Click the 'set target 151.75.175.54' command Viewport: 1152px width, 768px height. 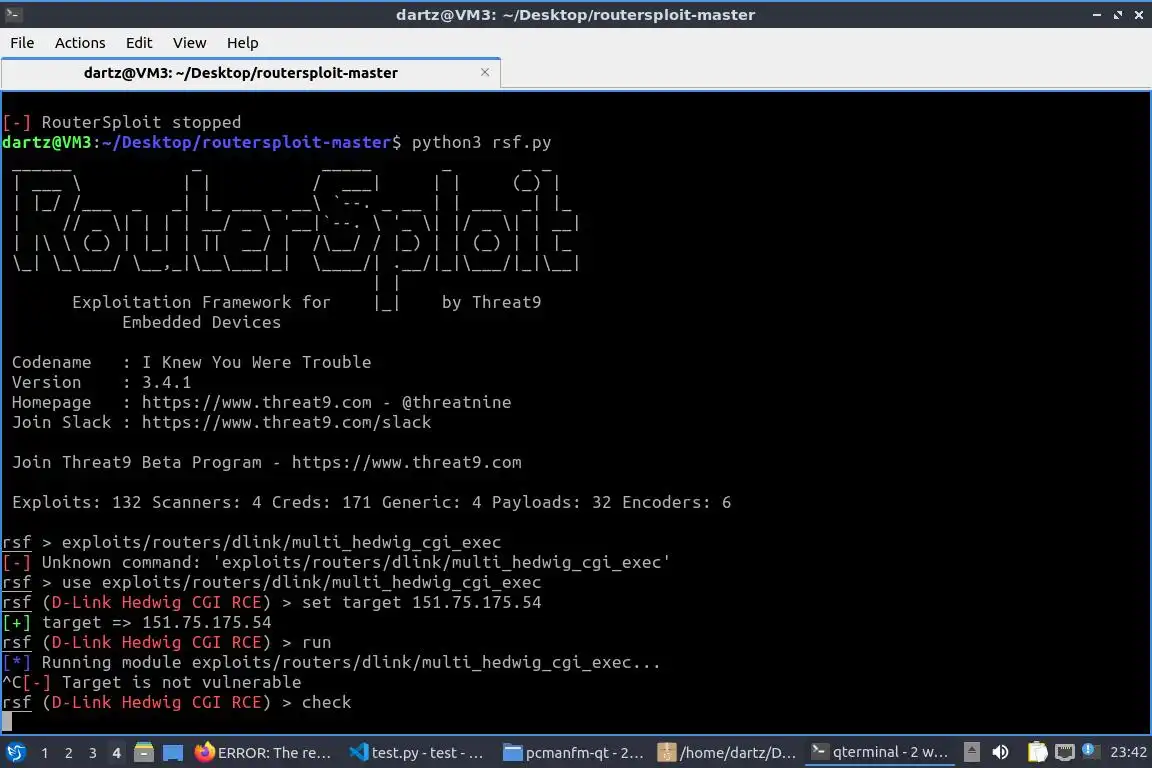421,603
